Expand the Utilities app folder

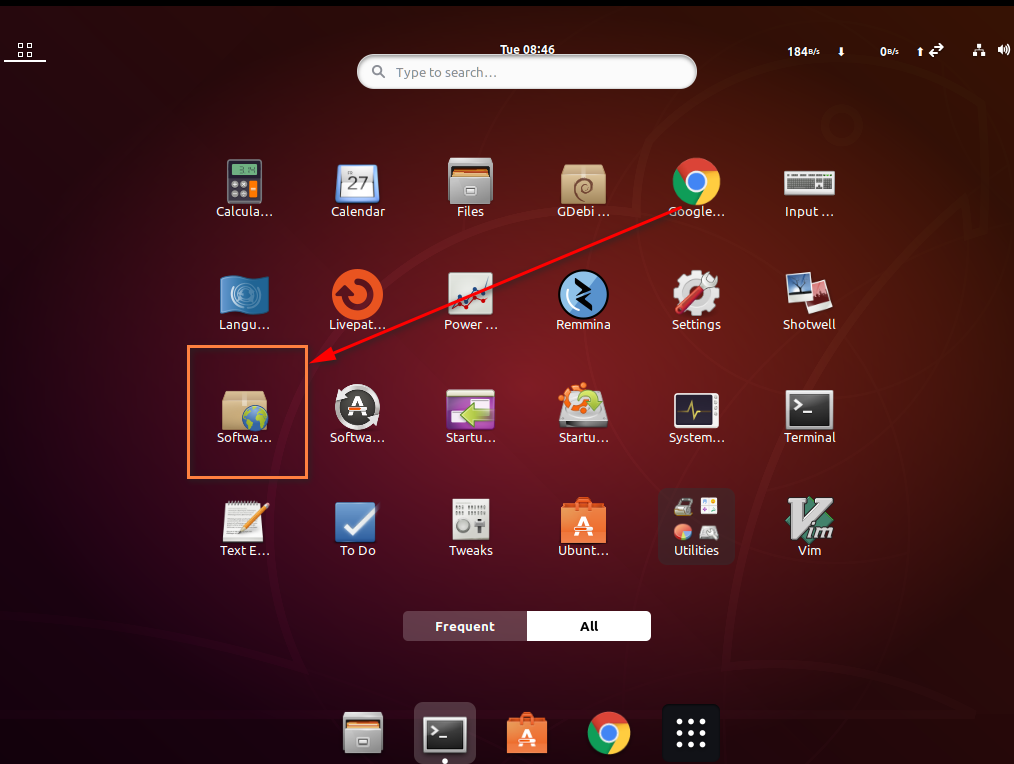(696, 527)
